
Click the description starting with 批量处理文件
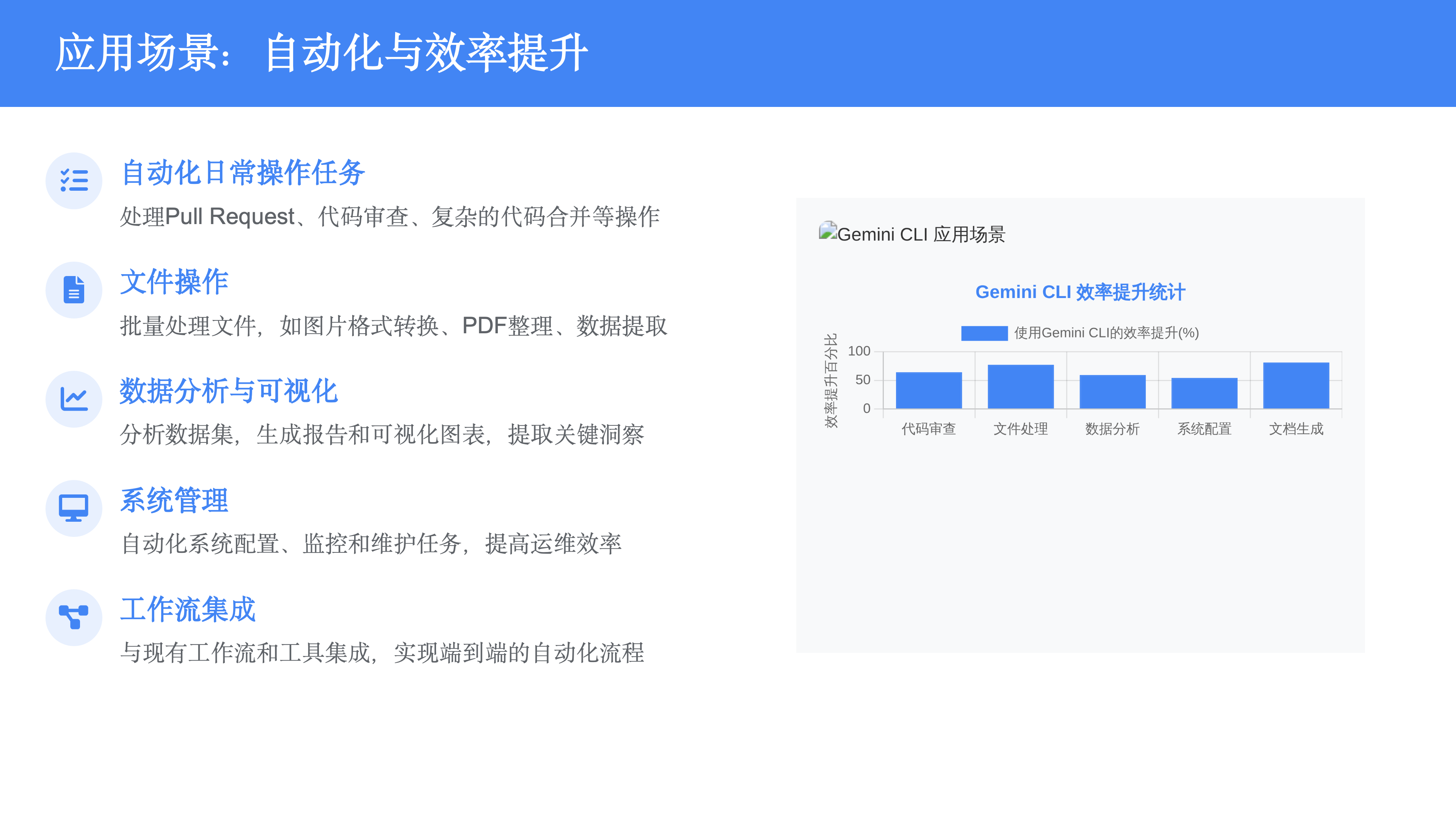coord(394,326)
